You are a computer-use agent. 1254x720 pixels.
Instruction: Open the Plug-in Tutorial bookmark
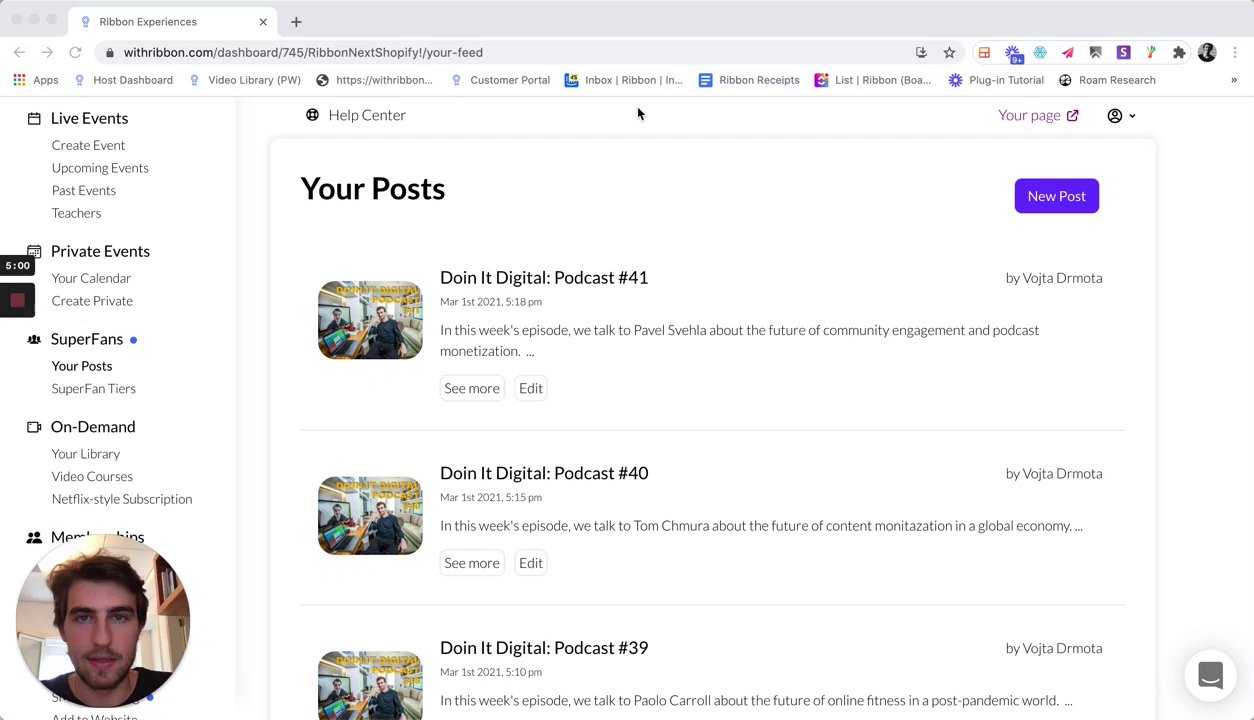pos(996,80)
